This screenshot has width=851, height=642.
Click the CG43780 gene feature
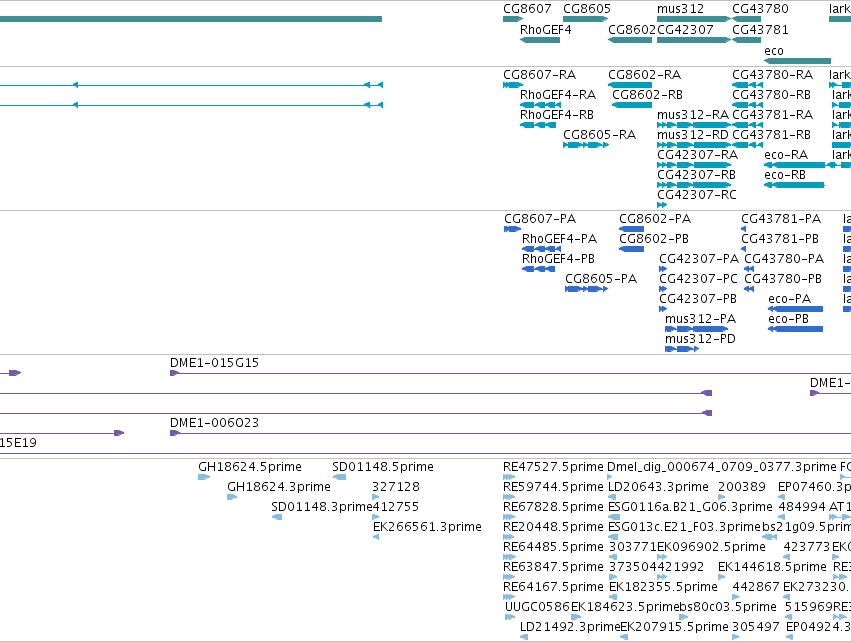747,19
